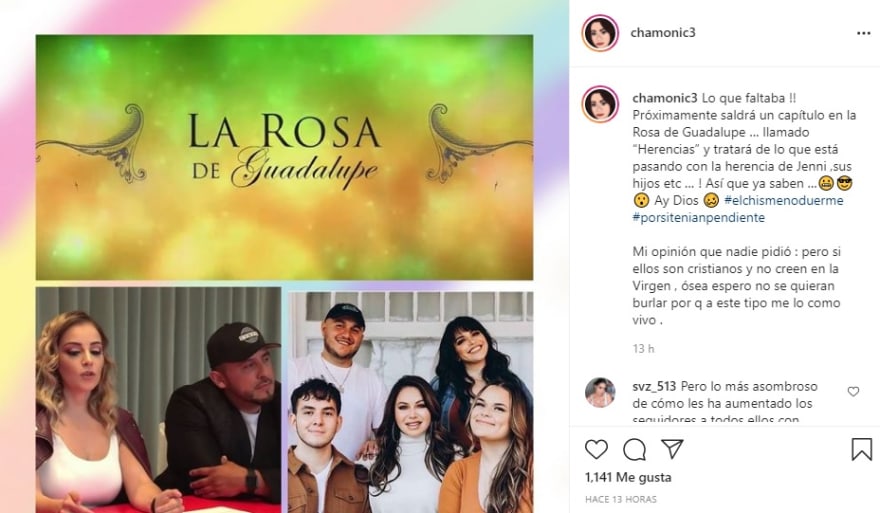The width and height of the screenshot is (880, 513).
Task: Open comment bubble icon
Action: click(634, 449)
